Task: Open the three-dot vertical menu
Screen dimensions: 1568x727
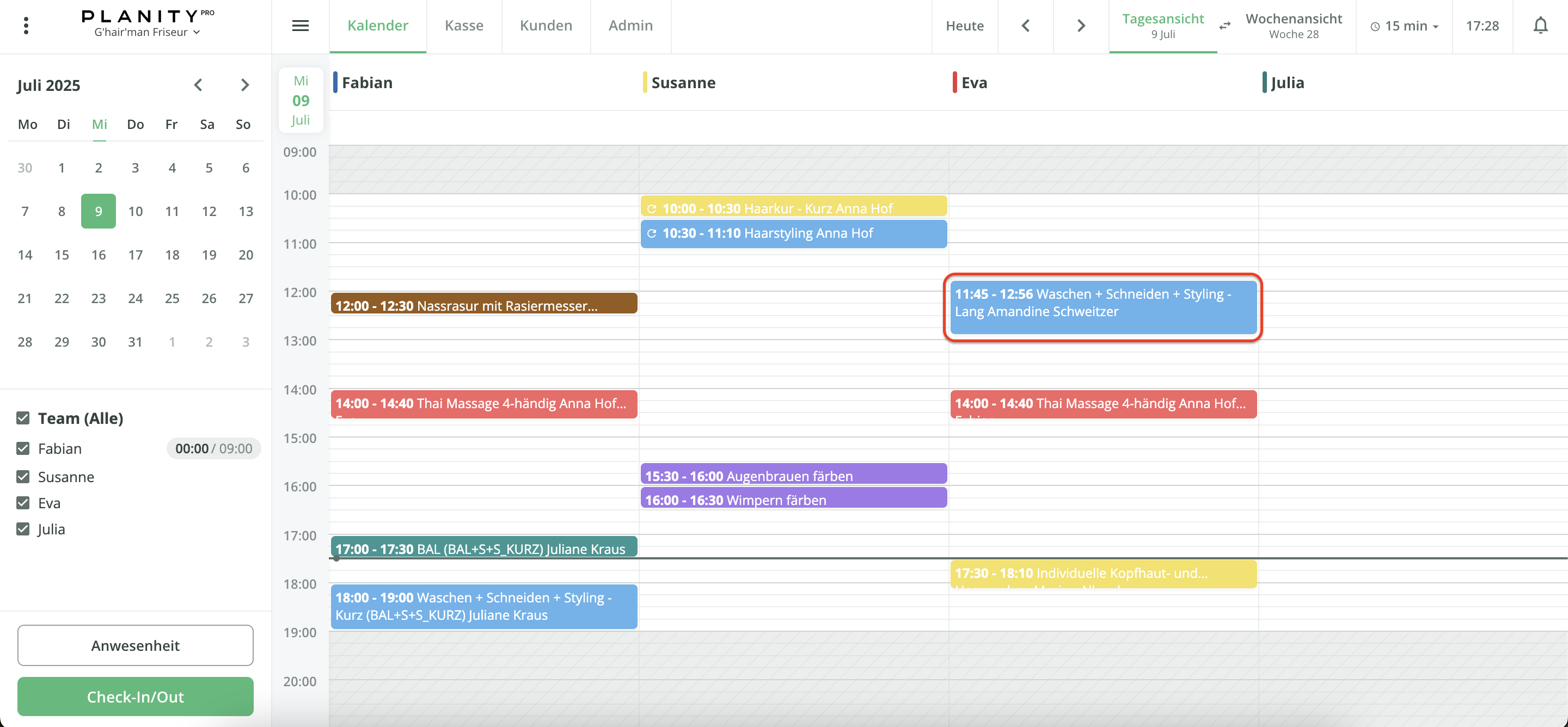Action: 26,26
